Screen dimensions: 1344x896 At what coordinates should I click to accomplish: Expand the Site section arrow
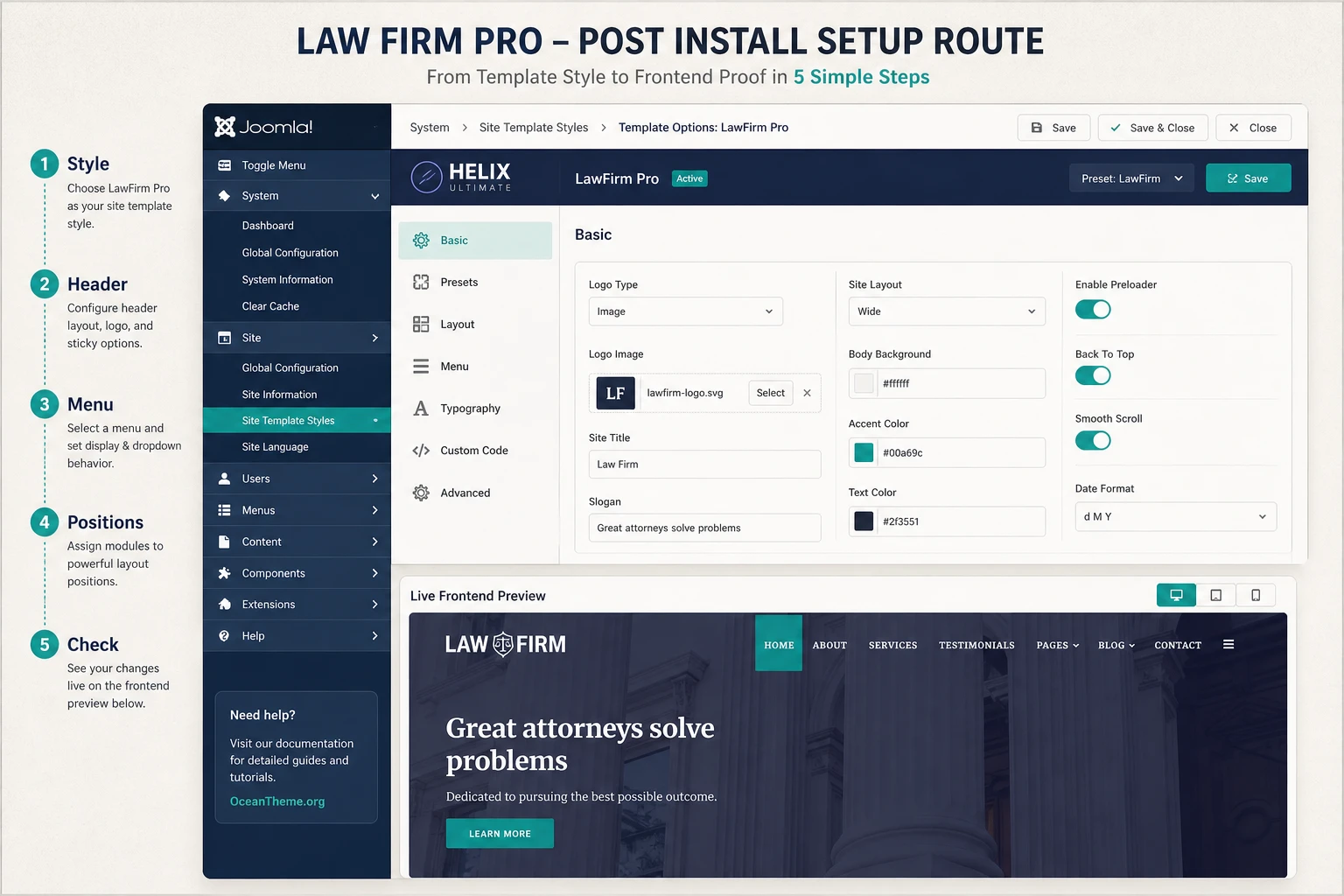pyautogui.click(x=375, y=338)
